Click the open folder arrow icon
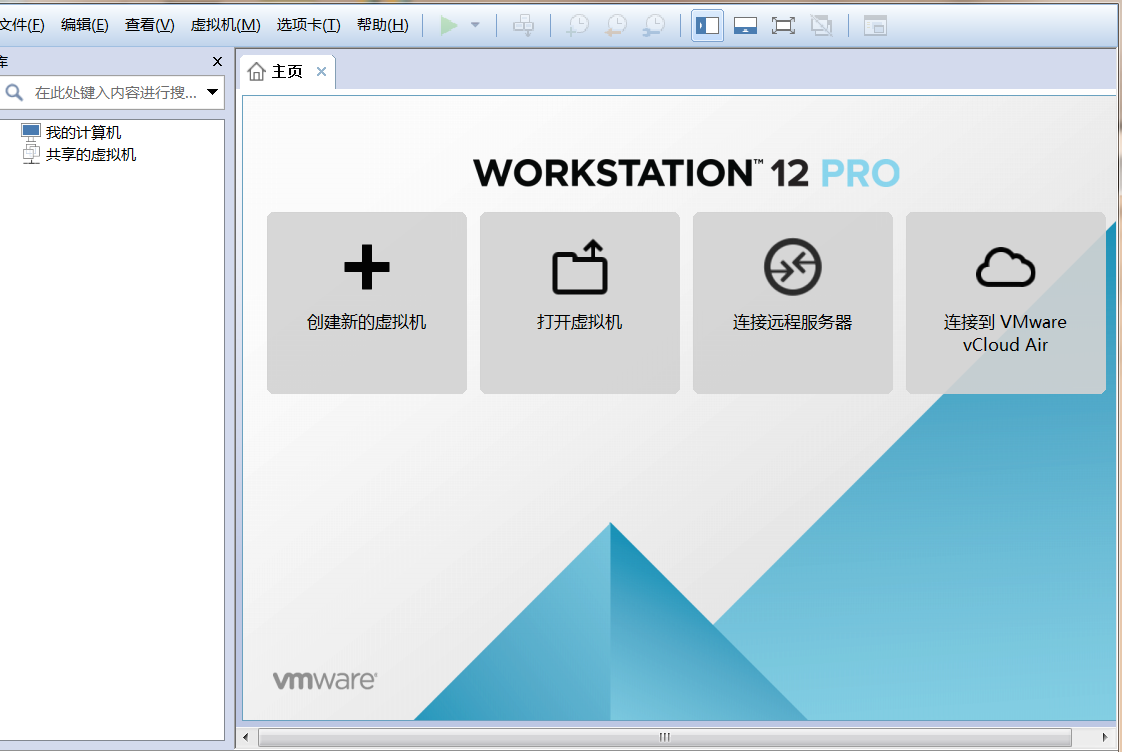This screenshot has height=752, width=1122. (580, 267)
